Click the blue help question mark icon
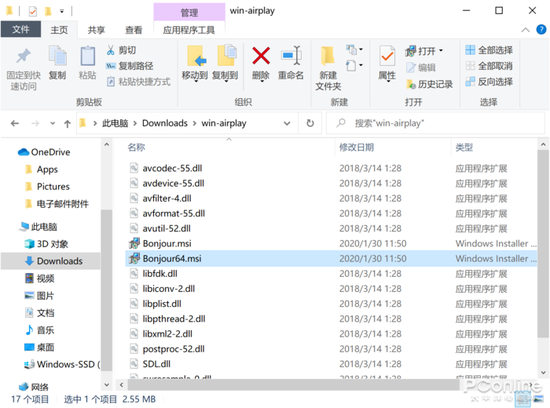 point(541,29)
